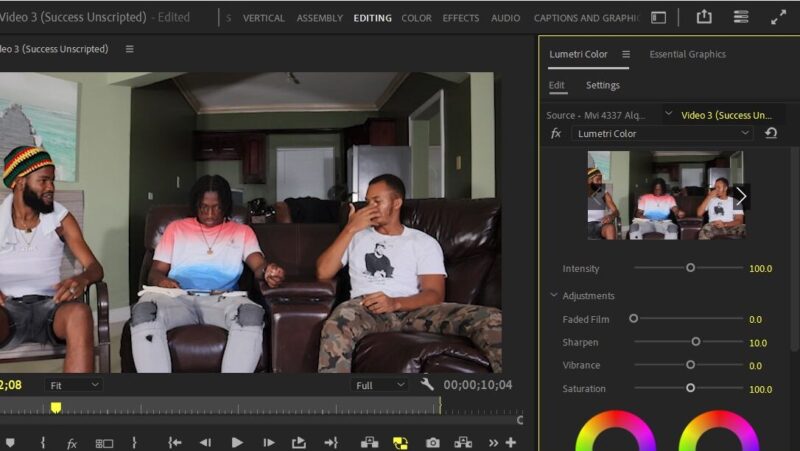Click the Step Forward one frame icon
The height and width of the screenshot is (451, 800).
268,442
